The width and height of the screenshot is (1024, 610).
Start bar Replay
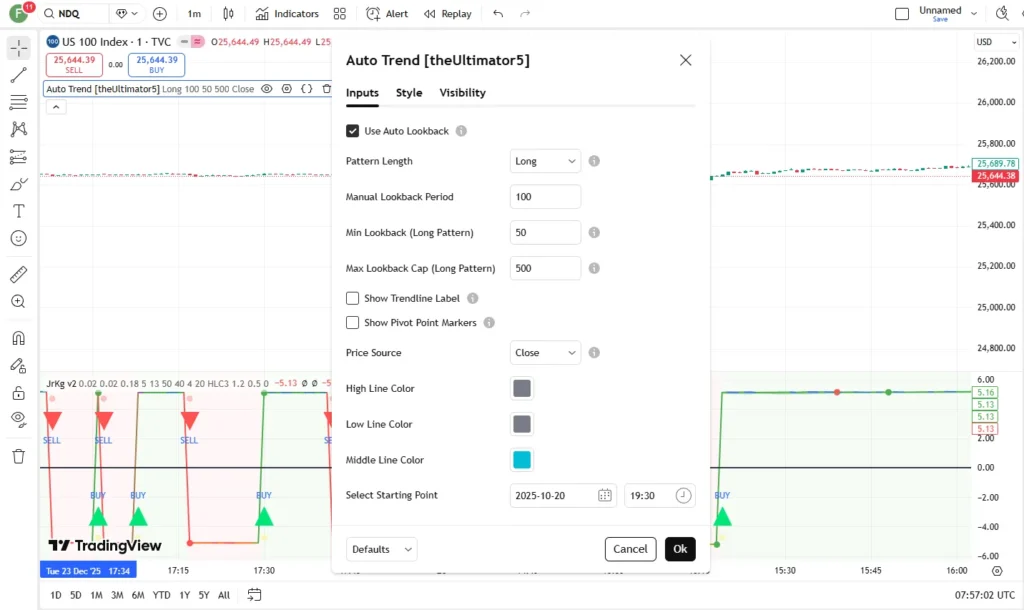pos(447,14)
